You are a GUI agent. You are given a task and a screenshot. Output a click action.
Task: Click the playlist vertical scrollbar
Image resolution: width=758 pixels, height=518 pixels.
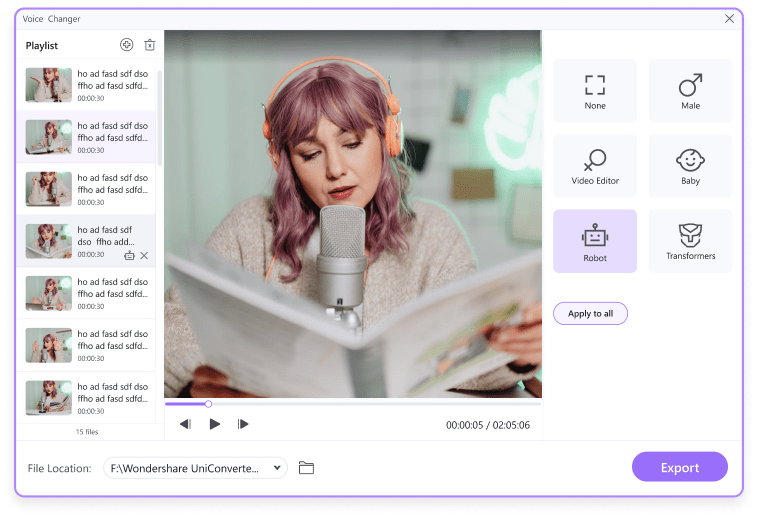160,118
